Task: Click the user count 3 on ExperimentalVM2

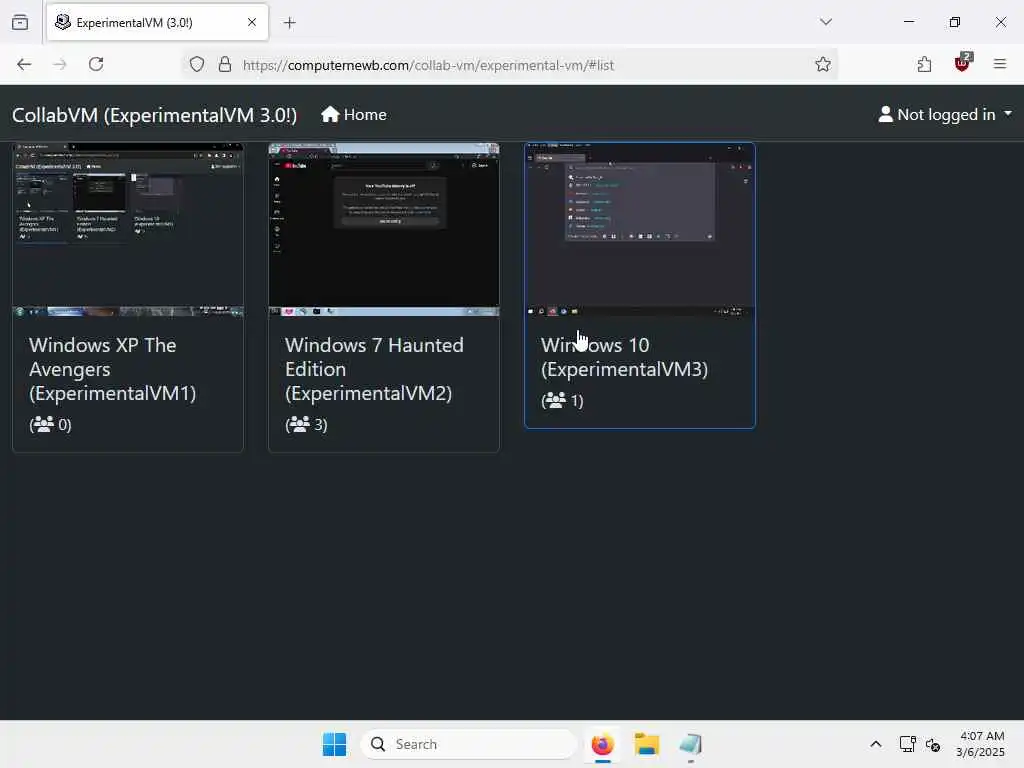Action: [306, 424]
